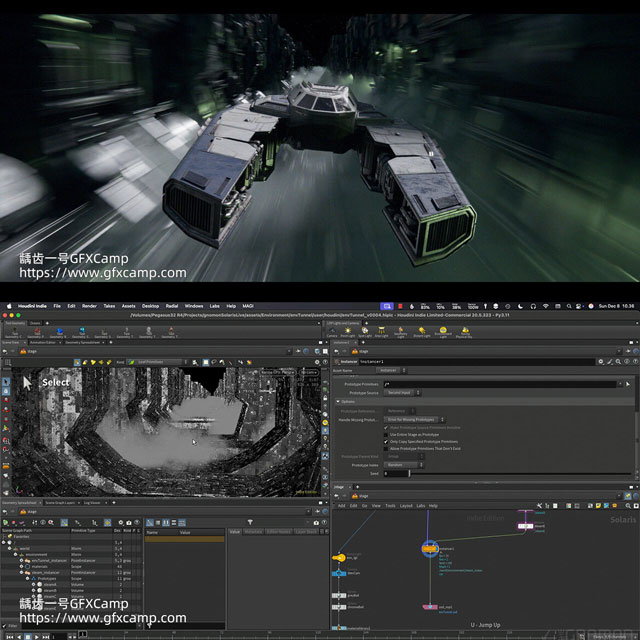Screen dimensions: 640x640
Task: Open instancer node help icon
Action: pyautogui.click(x=635, y=362)
